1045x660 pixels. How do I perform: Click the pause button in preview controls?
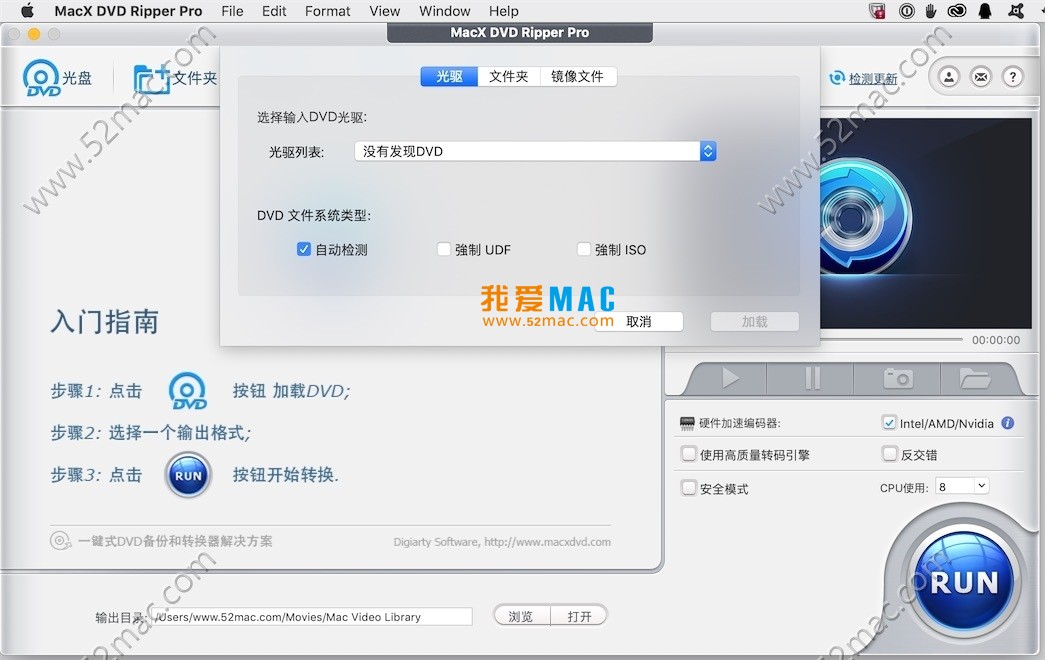[812, 379]
